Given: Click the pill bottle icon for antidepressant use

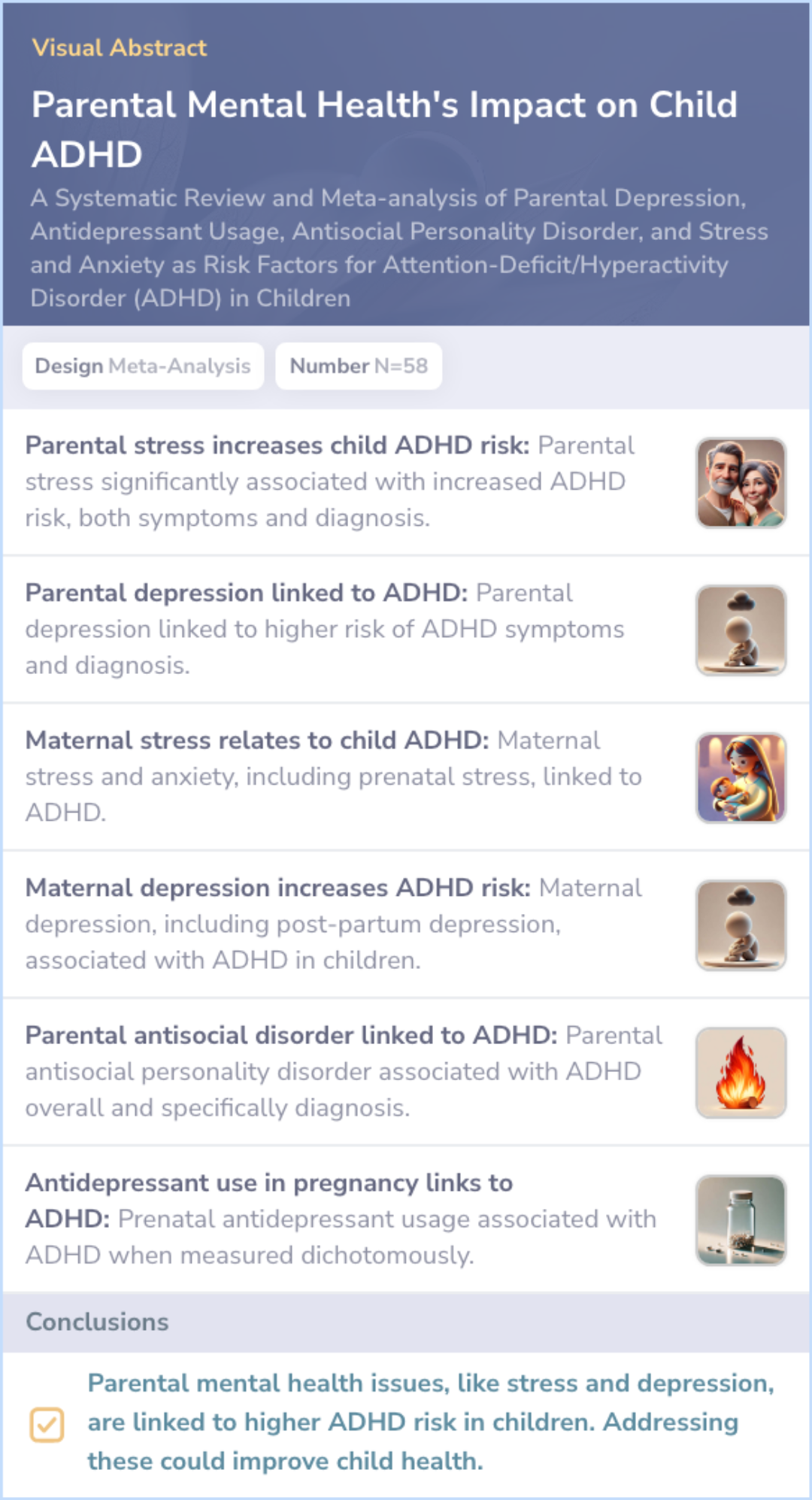Looking at the screenshot, I should click(741, 1220).
